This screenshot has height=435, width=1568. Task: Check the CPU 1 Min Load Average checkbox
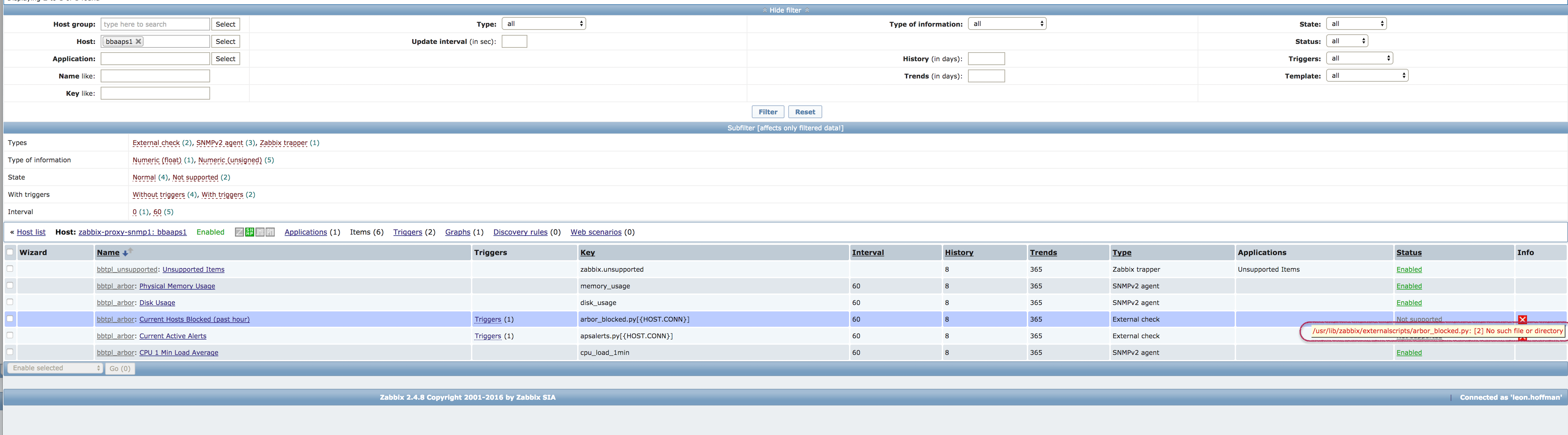(x=10, y=351)
